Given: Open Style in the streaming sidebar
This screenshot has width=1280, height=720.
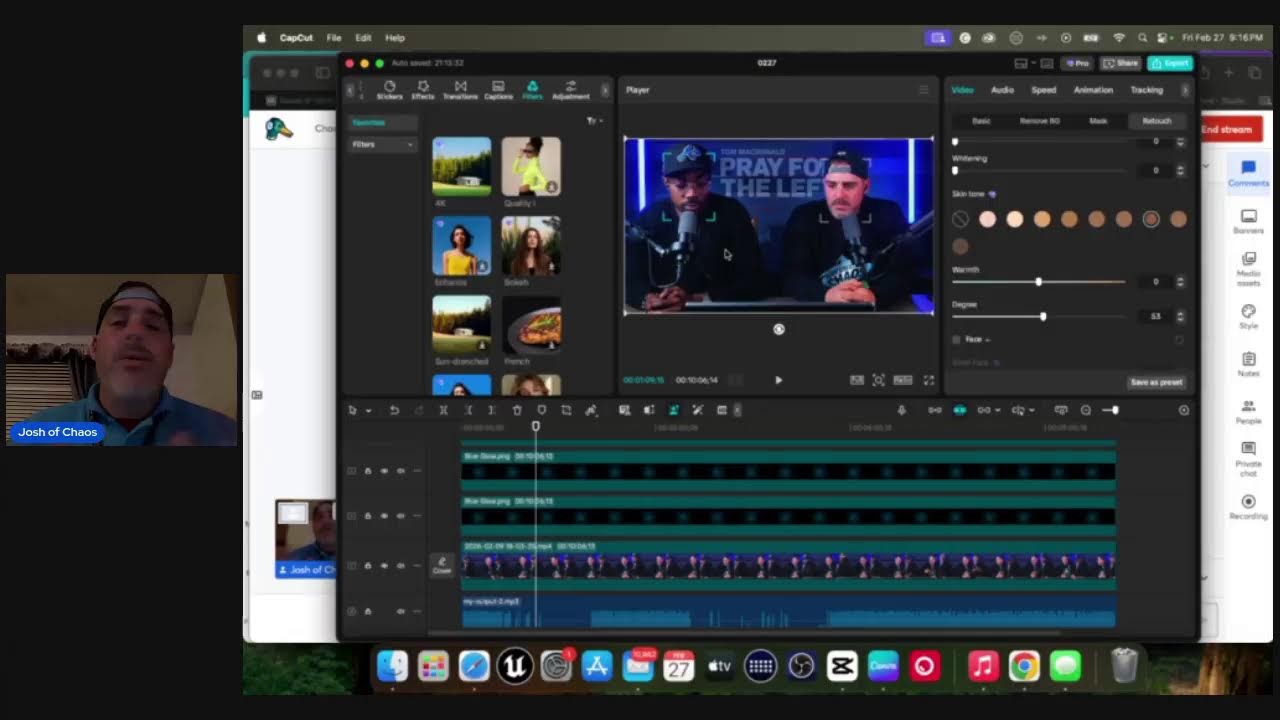Looking at the screenshot, I should (x=1248, y=317).
